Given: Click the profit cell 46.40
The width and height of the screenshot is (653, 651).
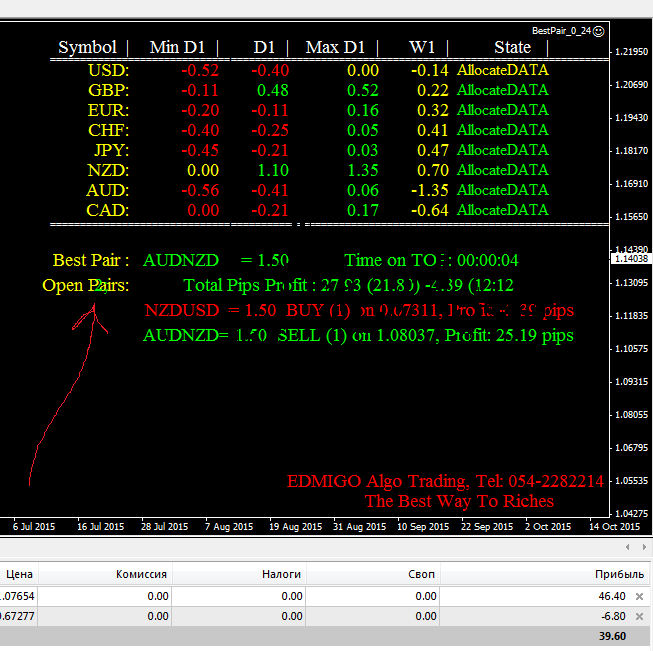Looking at the screenshot, I should pyautogui.click(x=612, y=596).
